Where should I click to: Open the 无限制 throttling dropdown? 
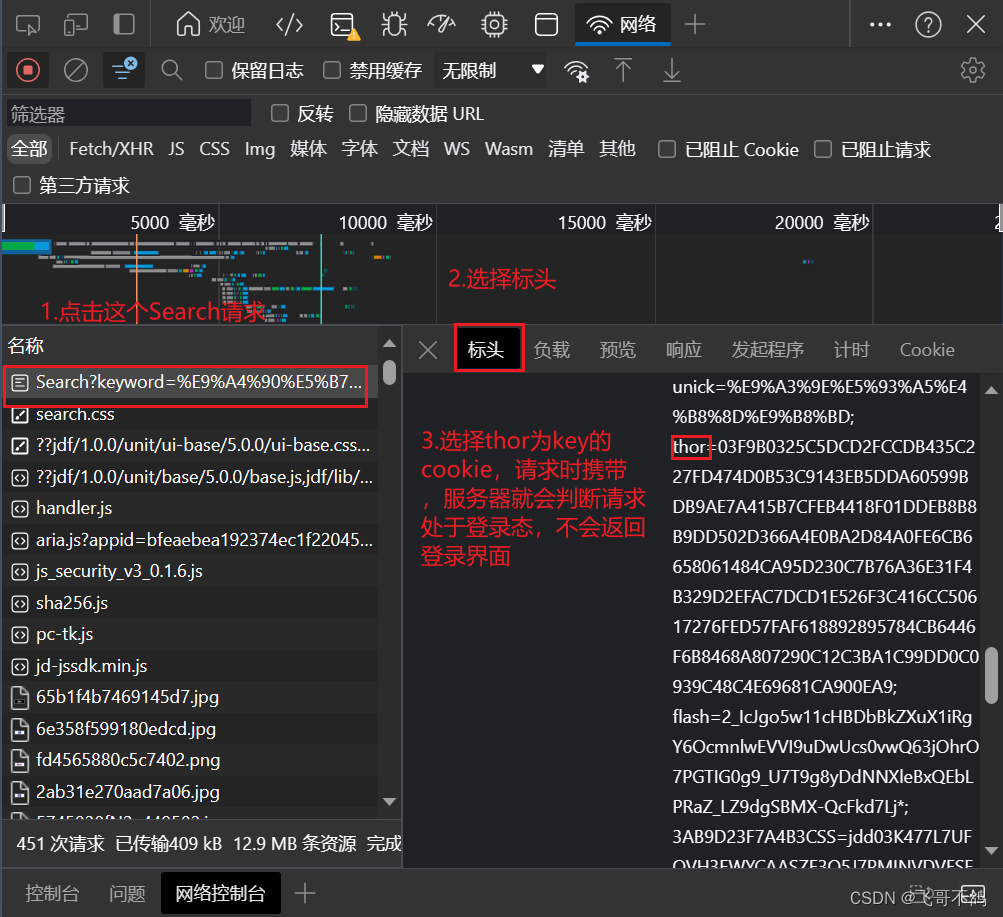click(x=491, y=70)
